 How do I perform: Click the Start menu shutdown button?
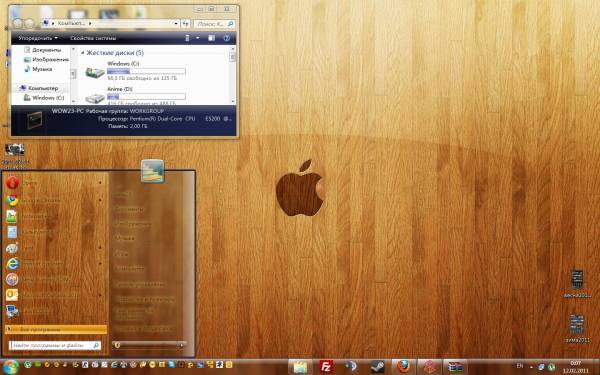145,345
